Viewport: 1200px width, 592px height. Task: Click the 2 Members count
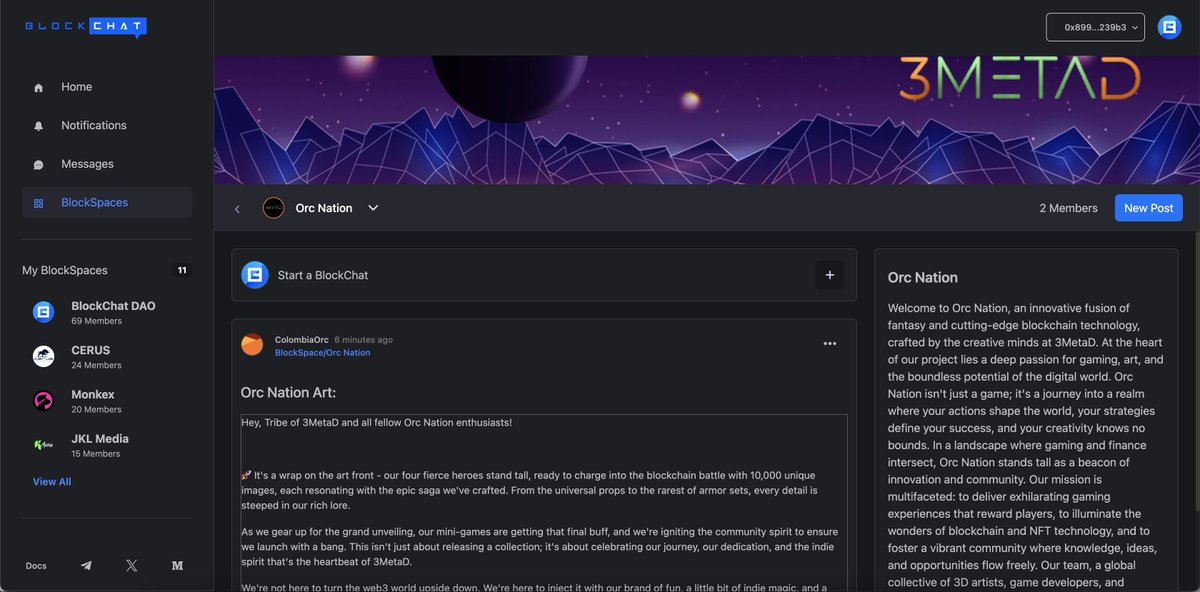[x=1068, y=208]
